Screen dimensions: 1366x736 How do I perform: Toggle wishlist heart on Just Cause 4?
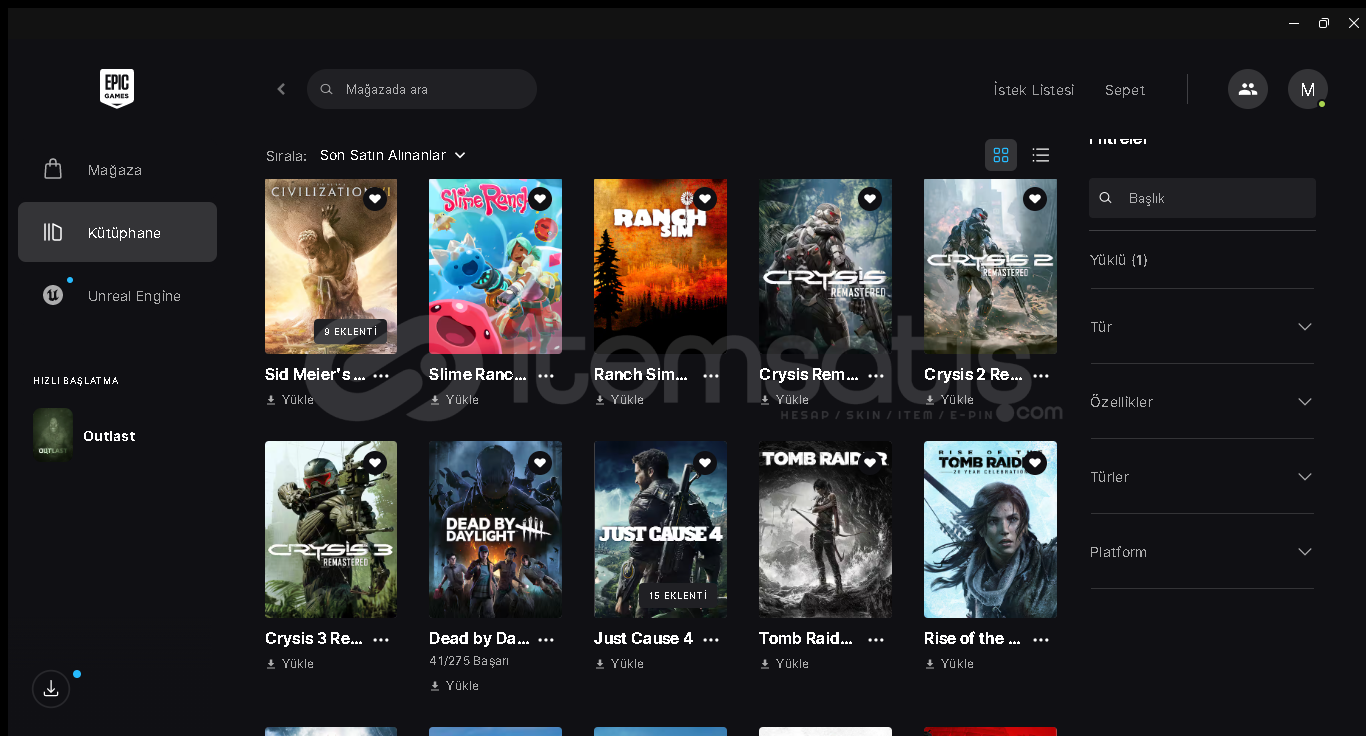(x=705, y=463)
